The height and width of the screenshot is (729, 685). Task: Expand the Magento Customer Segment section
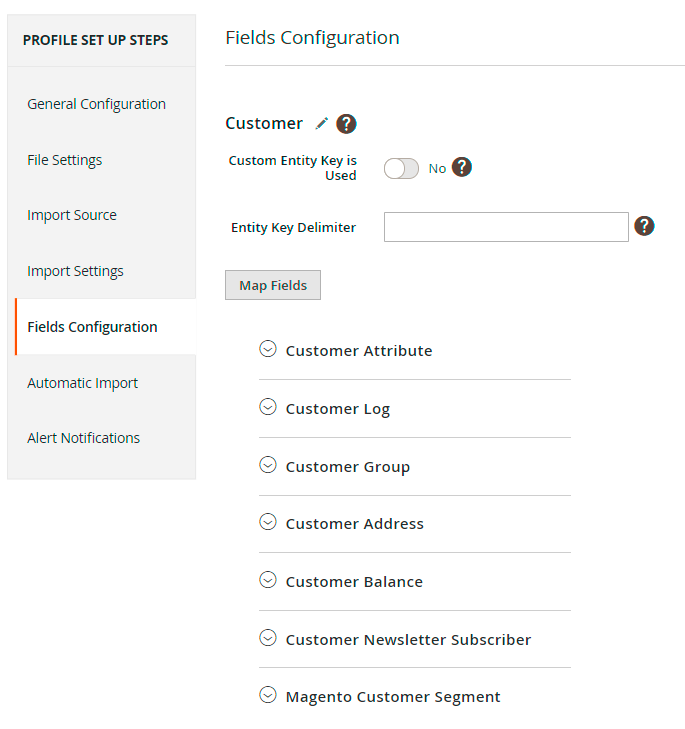(392, 697)
